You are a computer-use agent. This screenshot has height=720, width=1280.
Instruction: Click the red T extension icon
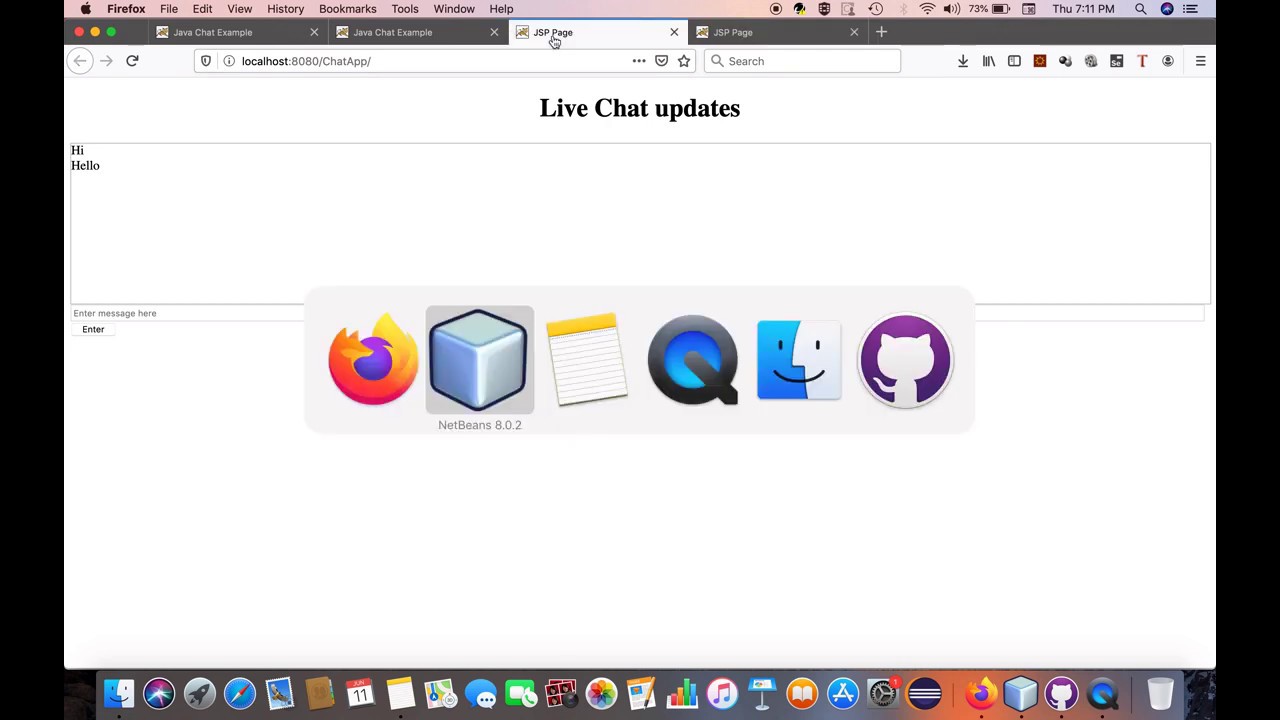click(1142, 61)
